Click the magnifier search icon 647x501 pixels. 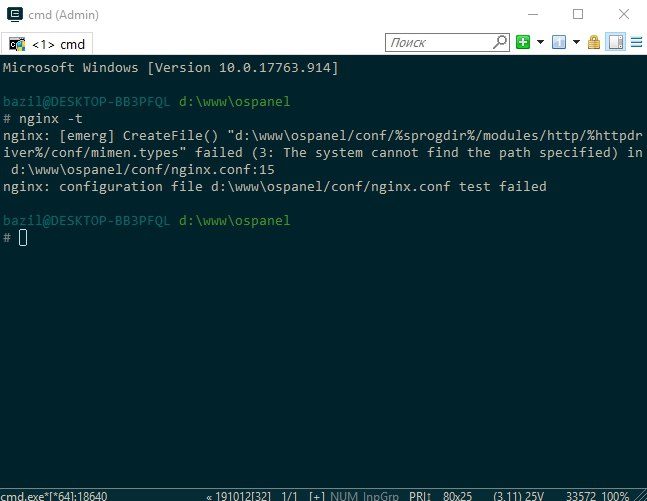(x=500, y=42)
